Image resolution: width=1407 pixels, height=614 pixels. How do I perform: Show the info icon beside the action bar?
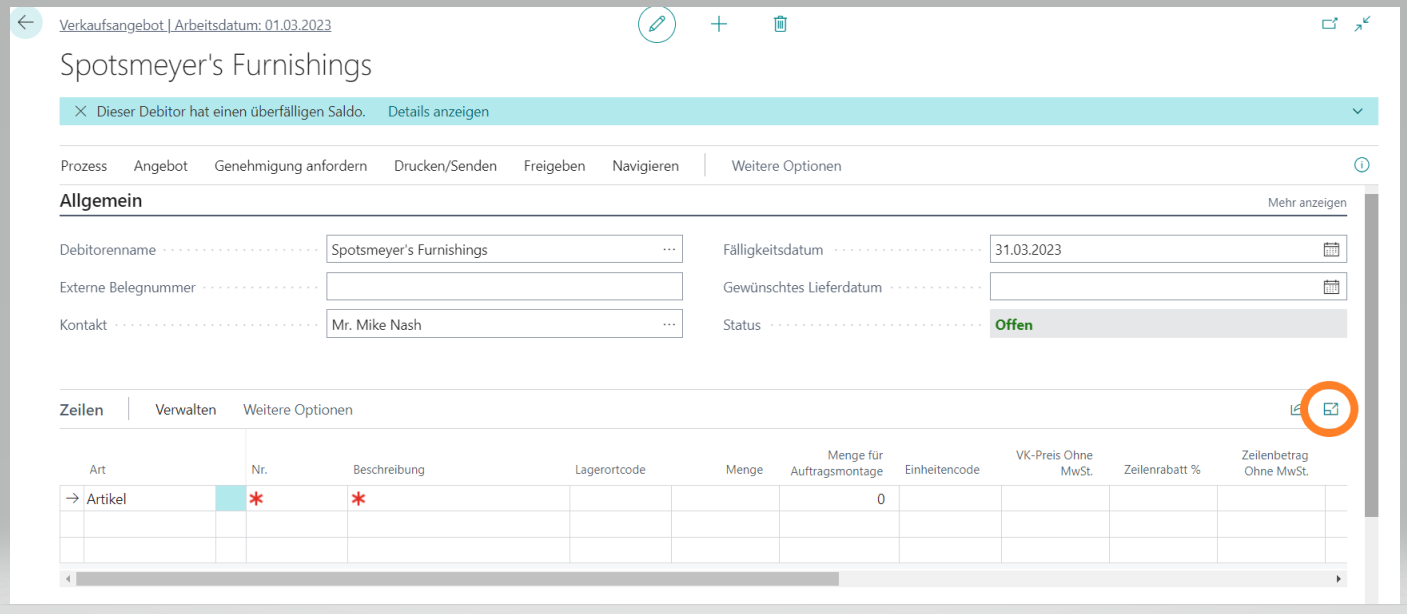[1361, 165]
